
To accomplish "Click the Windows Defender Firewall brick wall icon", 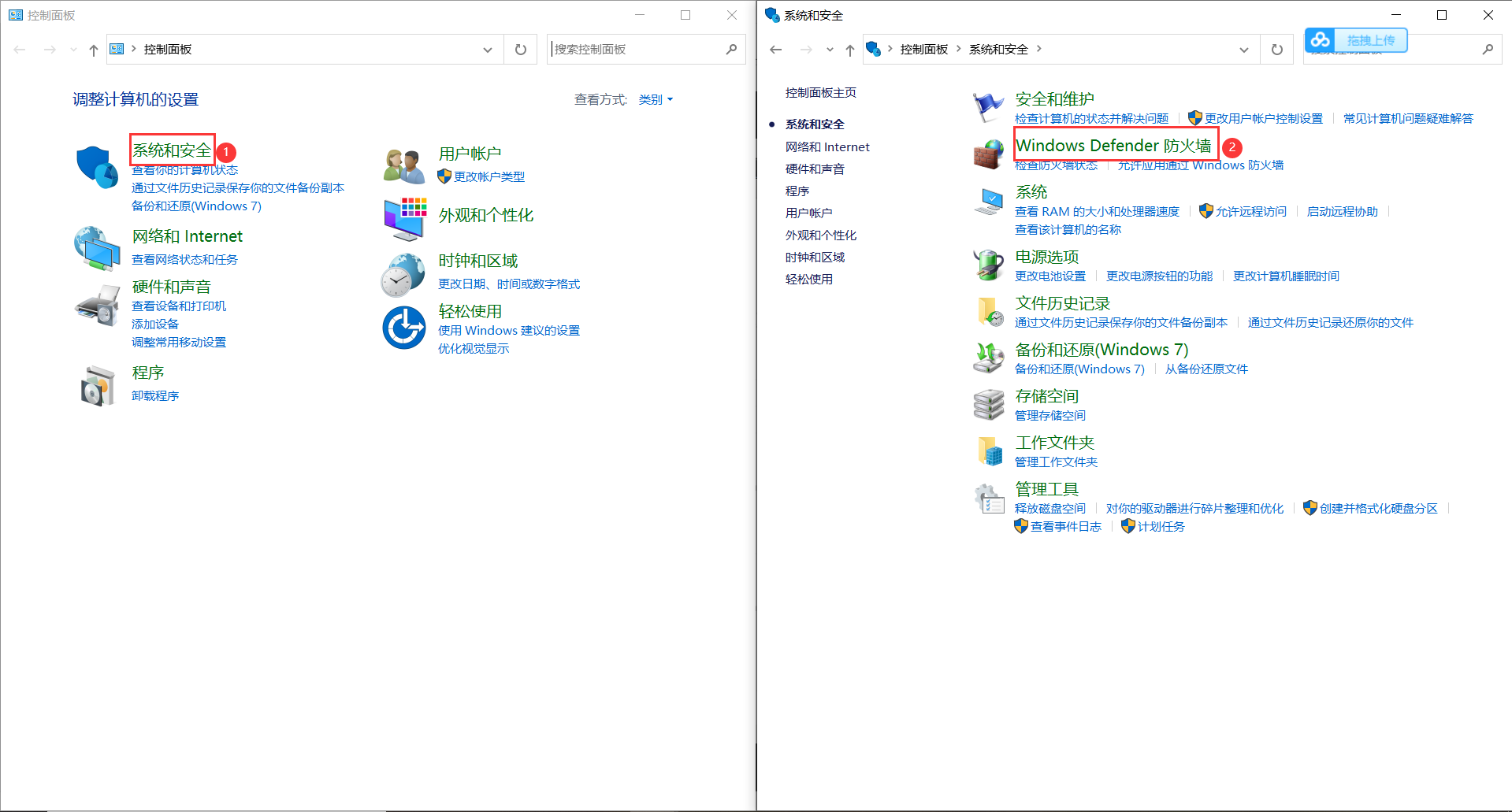I will [988, 154].
